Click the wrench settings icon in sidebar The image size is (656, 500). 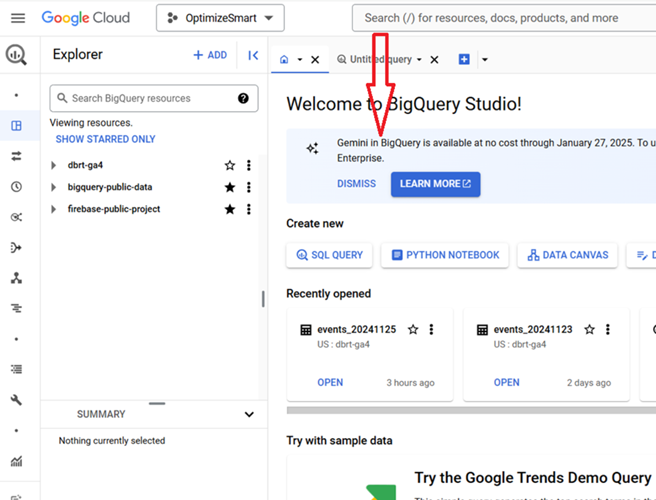[16, 400]
